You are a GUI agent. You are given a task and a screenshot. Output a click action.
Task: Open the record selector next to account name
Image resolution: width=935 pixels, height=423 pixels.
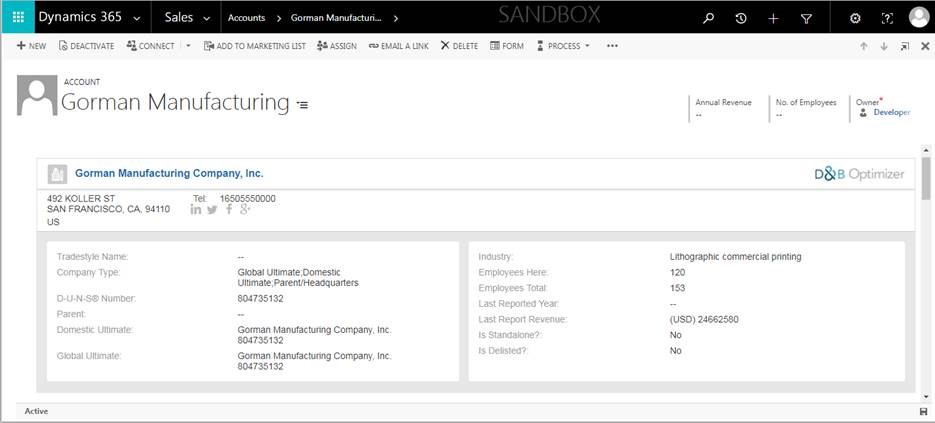[302, 104]
